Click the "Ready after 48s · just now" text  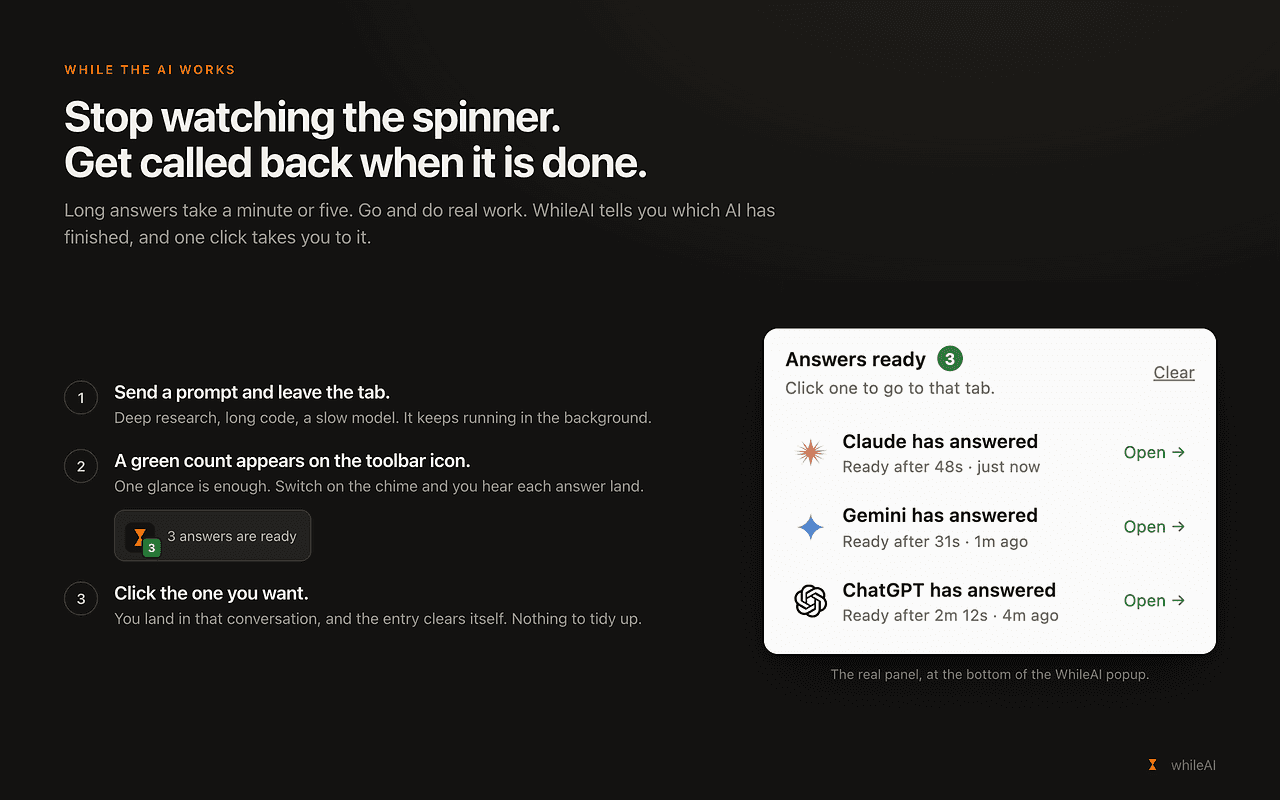click(941, 467)
